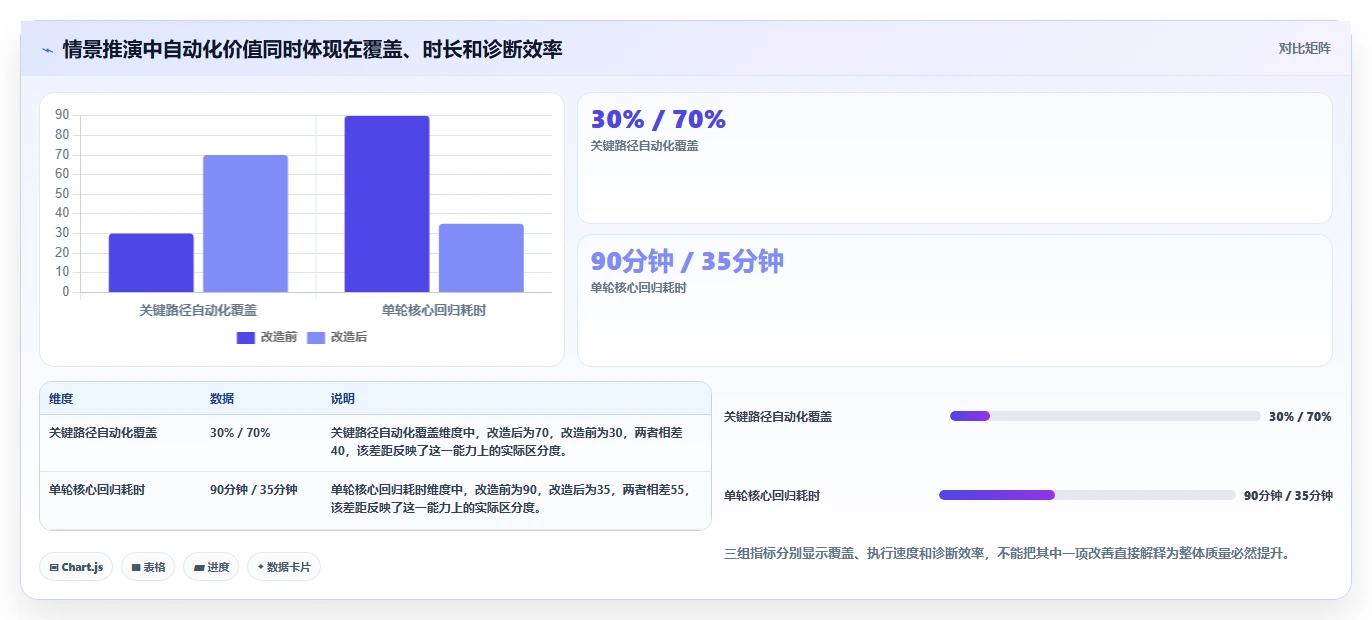Click the 数据 column header
The height and width of the screenshot is (620, 1372).
261,398
